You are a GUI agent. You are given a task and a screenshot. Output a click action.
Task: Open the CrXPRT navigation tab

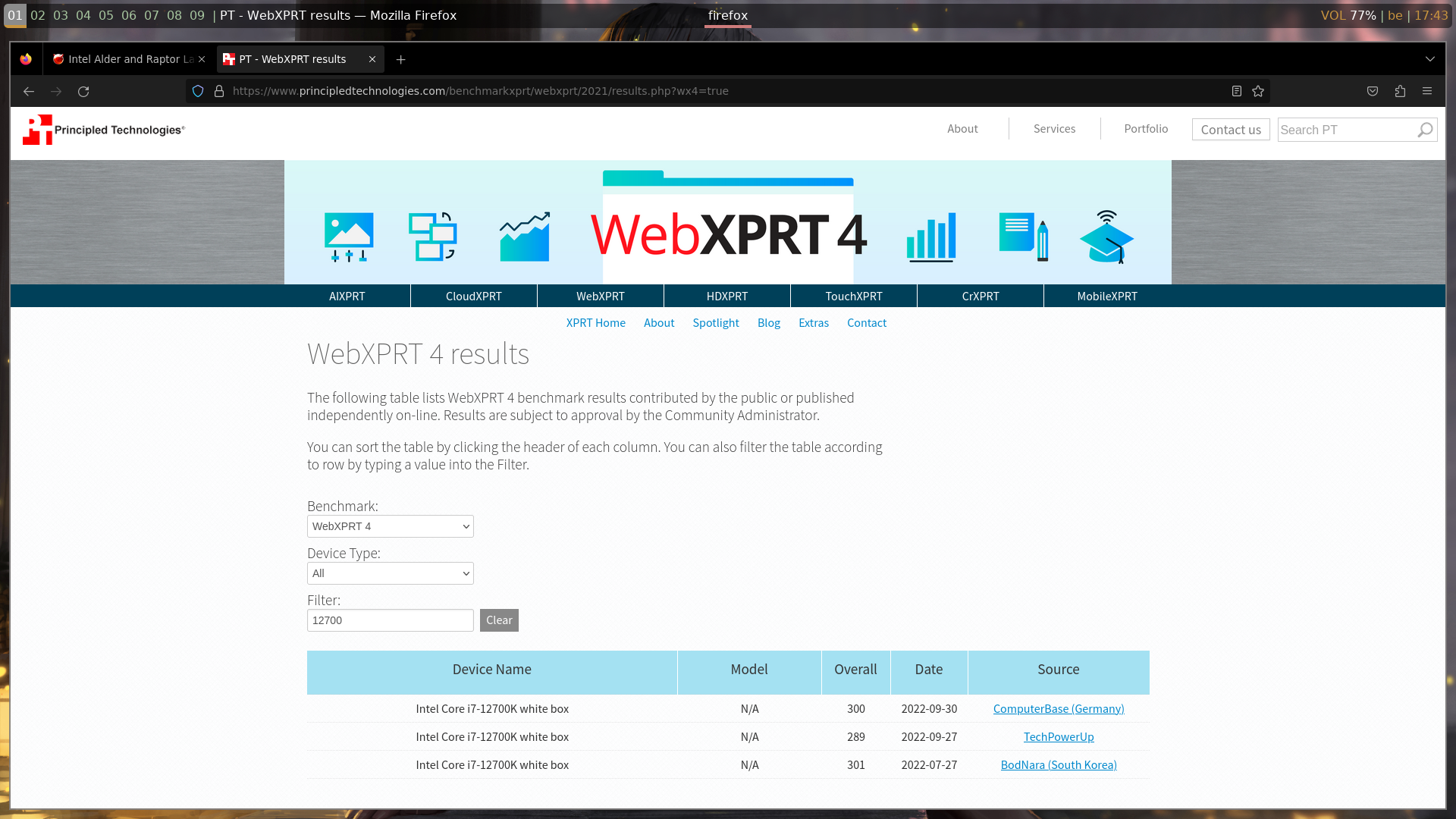point(981,296)
